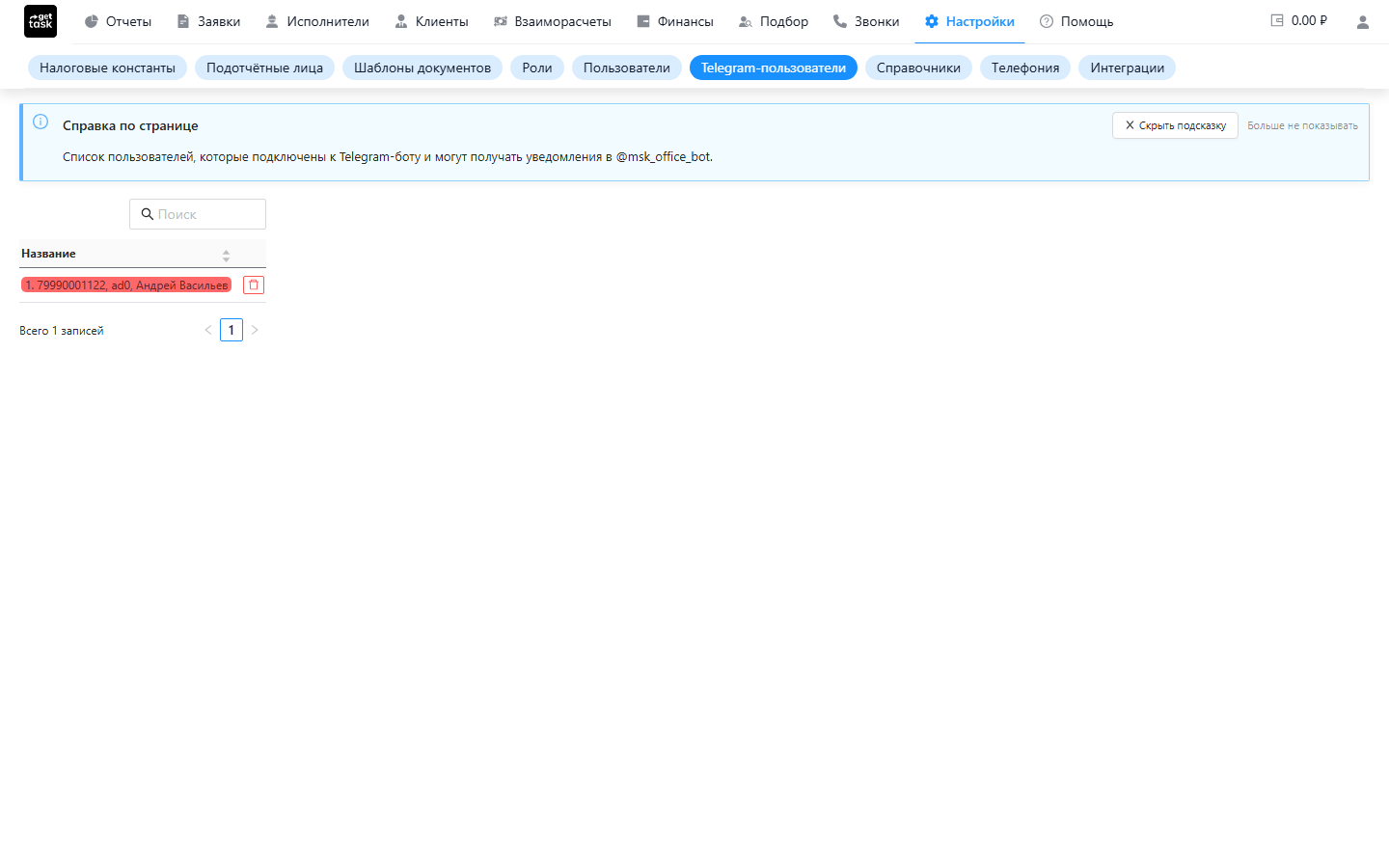
Task: Click the wallet balance 0.00 ₽
Action: (x=1298, y=20)
